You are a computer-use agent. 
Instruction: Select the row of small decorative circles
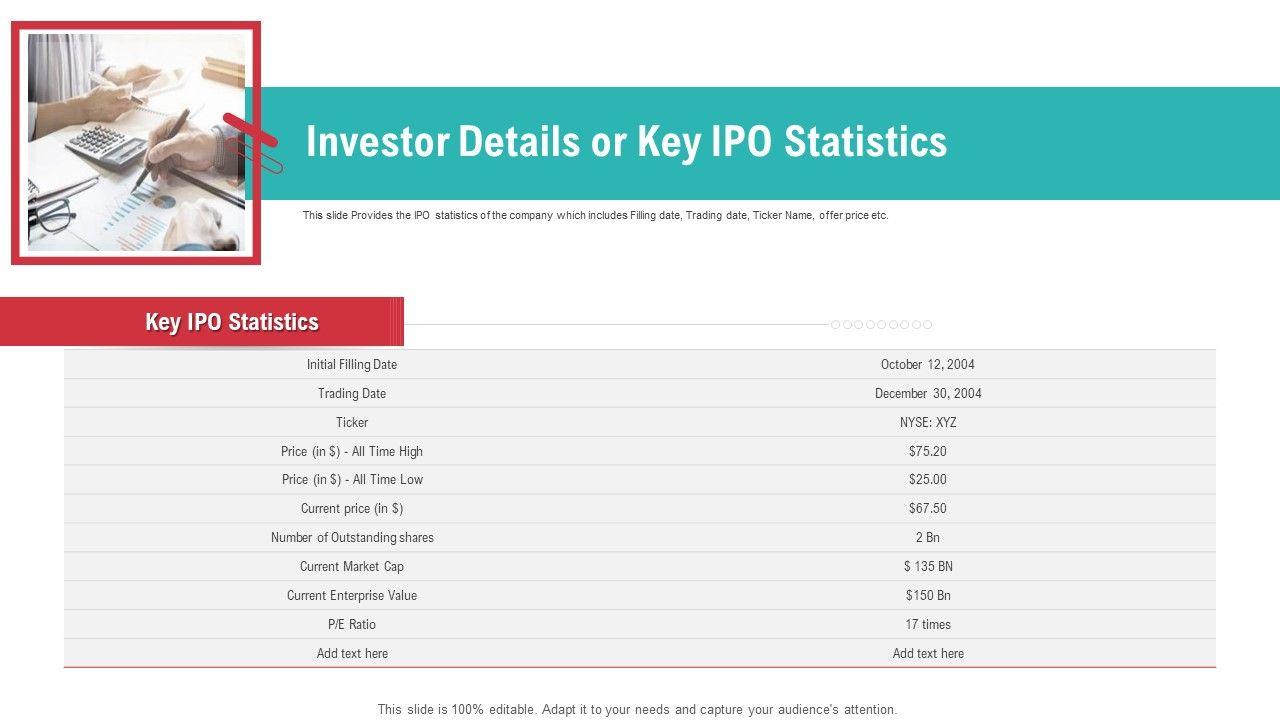click(881, 325)
